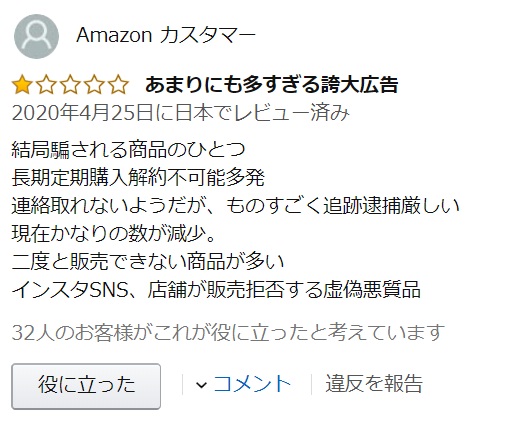Click the fourth empty rating star
This screenshot has width=509, height=424.
coord(94,85)
